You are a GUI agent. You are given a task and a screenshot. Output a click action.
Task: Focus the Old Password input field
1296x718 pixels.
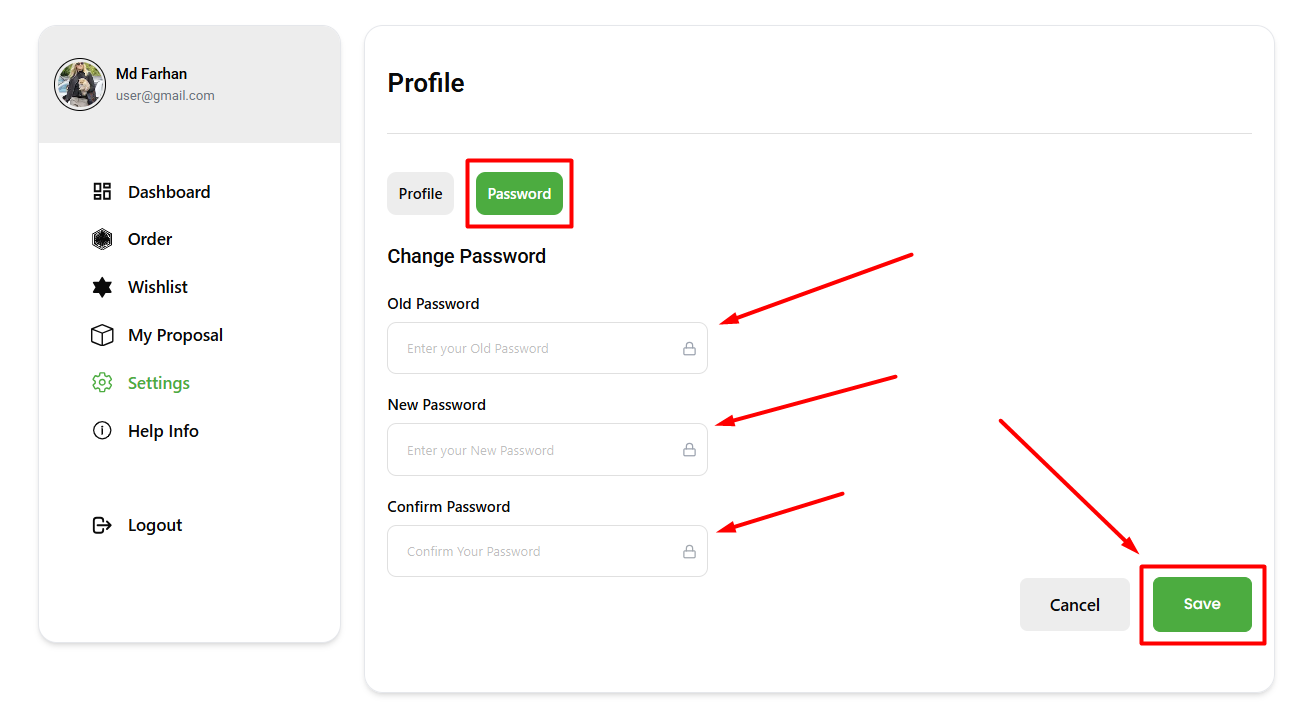click(x=547, y=348)
